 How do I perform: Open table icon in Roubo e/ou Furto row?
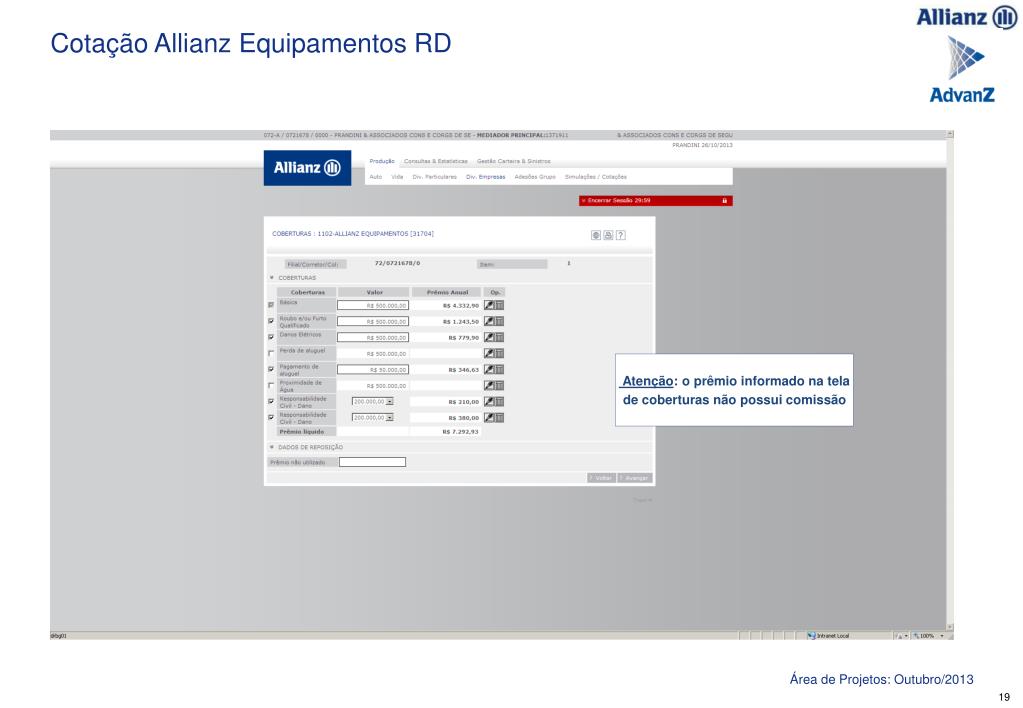tap(499, 321)
